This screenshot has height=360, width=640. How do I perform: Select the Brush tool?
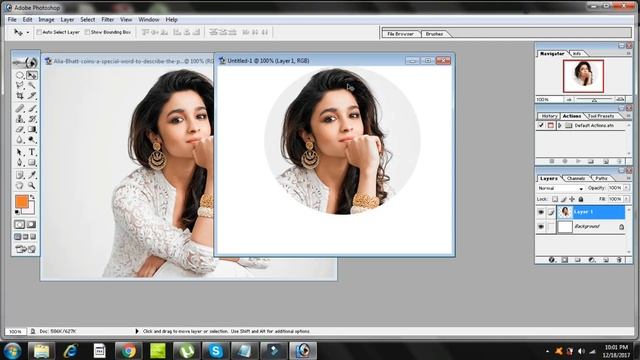coord(32,109)
